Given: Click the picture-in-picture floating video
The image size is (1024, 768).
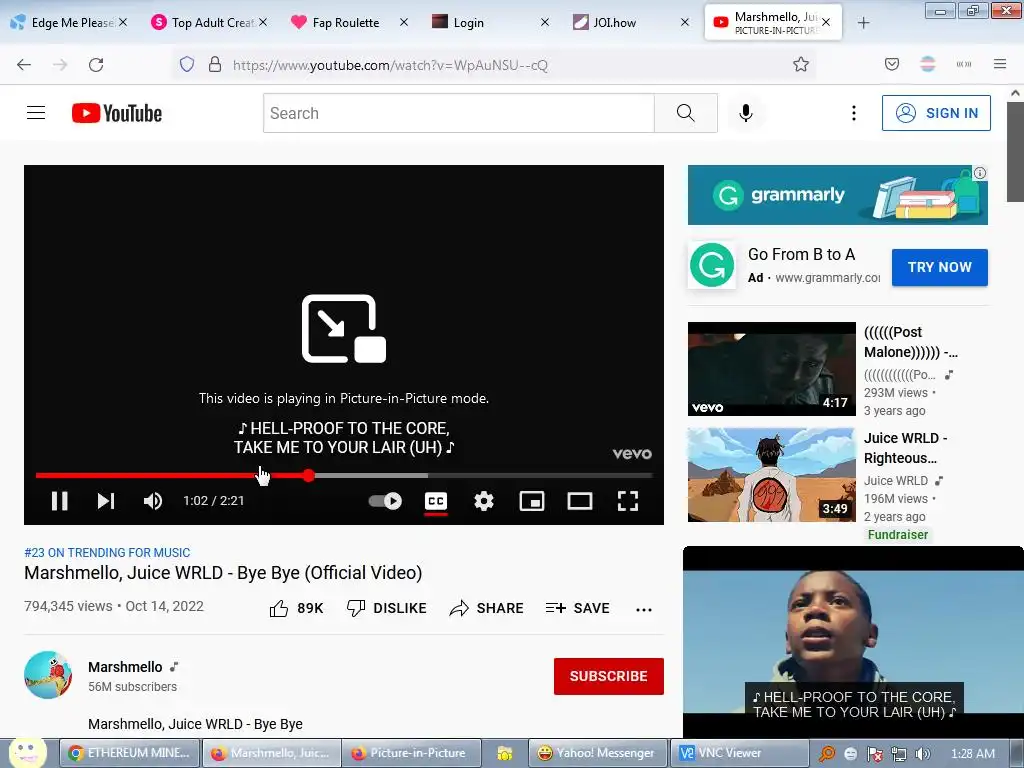Looking at the screenshot, I should pos(853,642).
